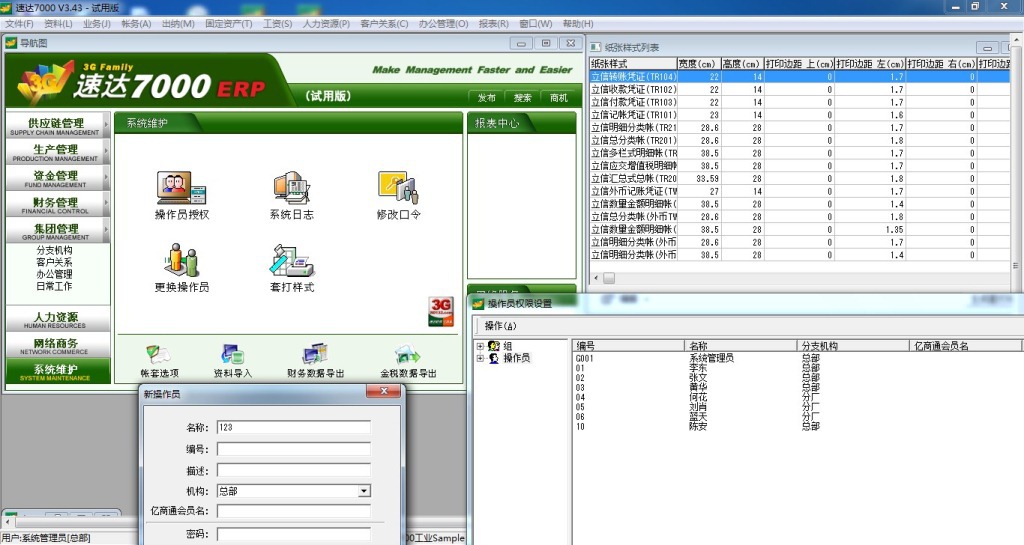This screenshot has width=1024, height=545.
Task: Click the 3G logo badge in navigation panel
Action: click(x=441, y=311)
